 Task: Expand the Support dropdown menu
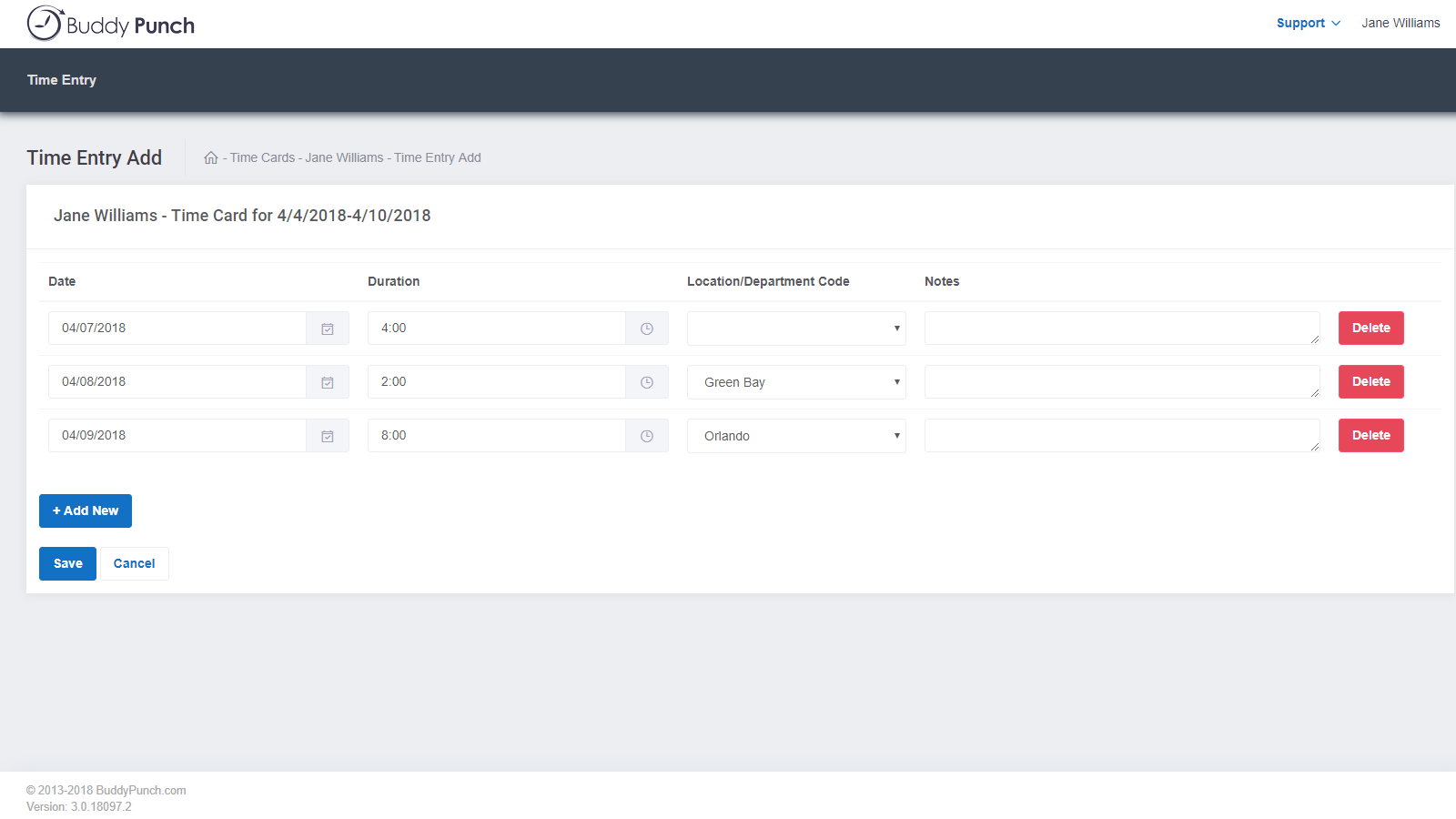click(1308, 23)
